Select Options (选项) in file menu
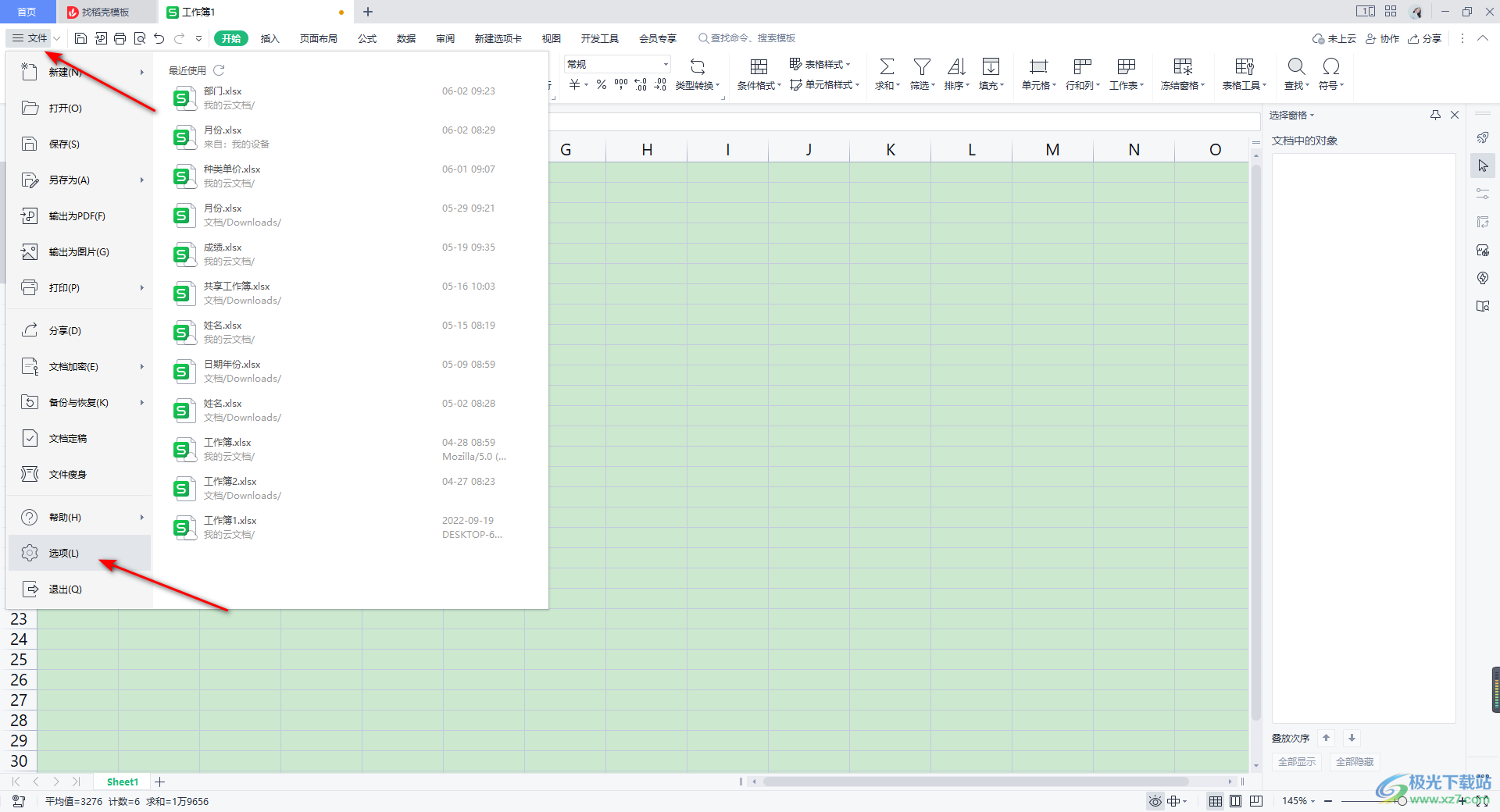 (79, 553)
